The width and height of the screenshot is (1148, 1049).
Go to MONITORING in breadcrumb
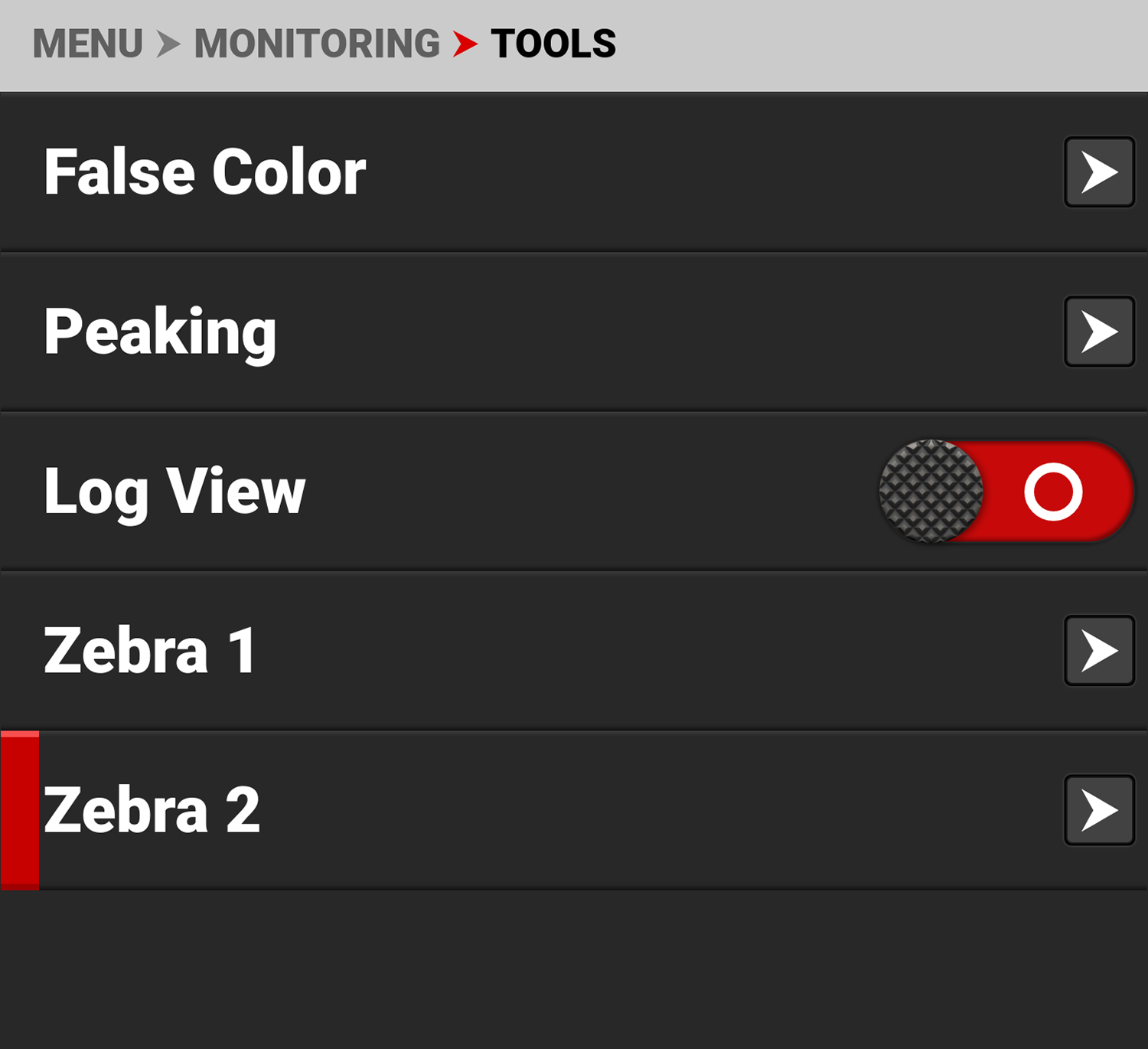(317, 44)
